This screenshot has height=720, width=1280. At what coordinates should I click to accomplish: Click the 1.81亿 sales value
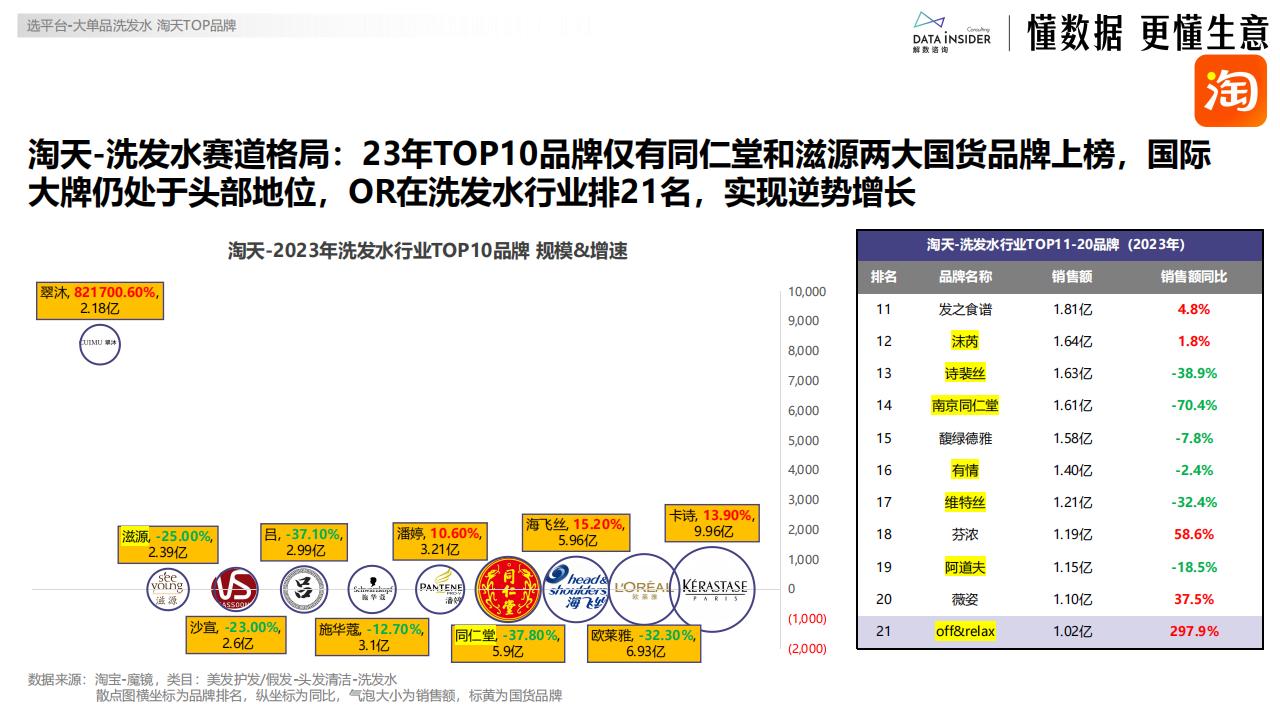tap(1072, 309)
